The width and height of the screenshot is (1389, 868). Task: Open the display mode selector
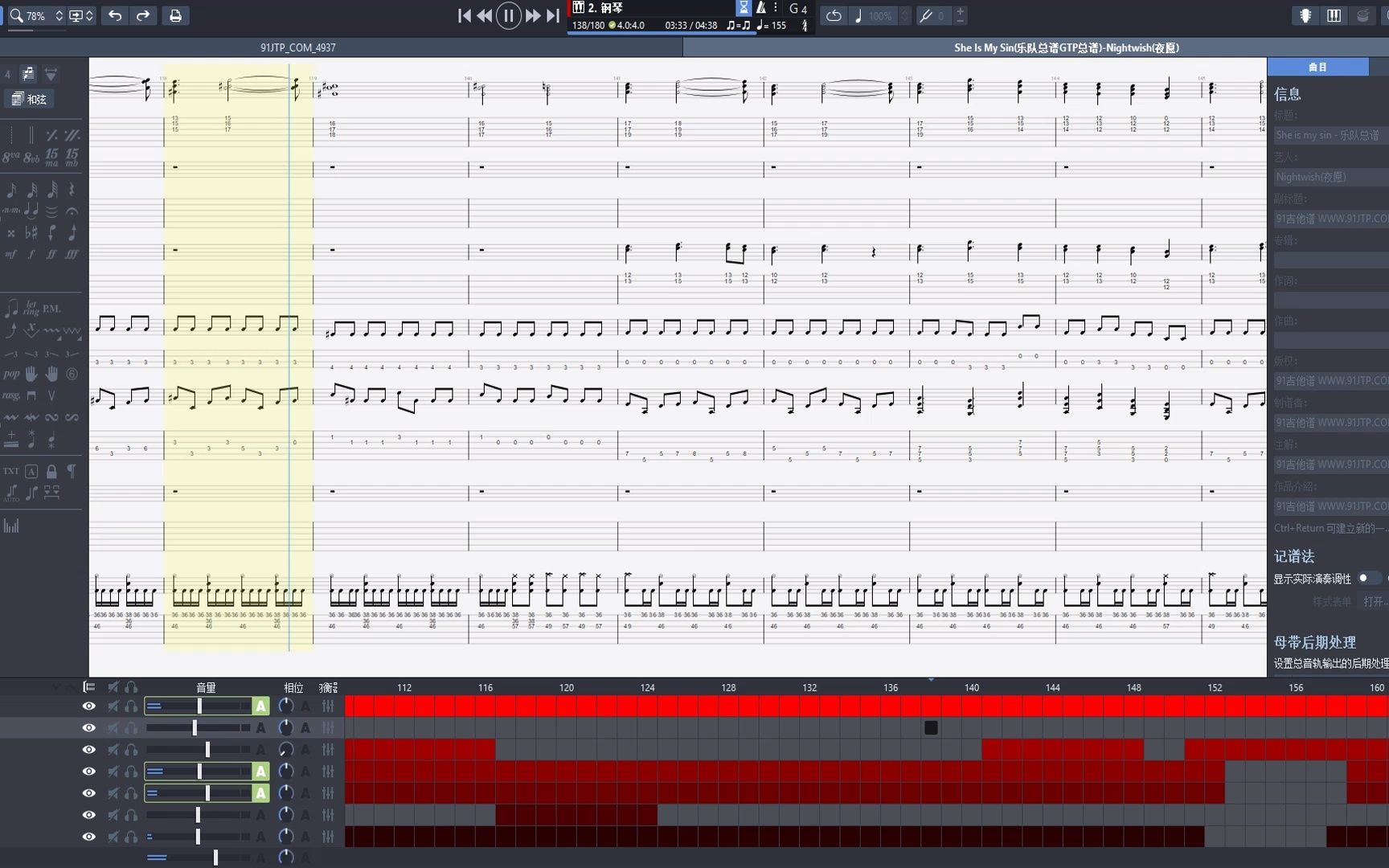[x=81, y=15]
